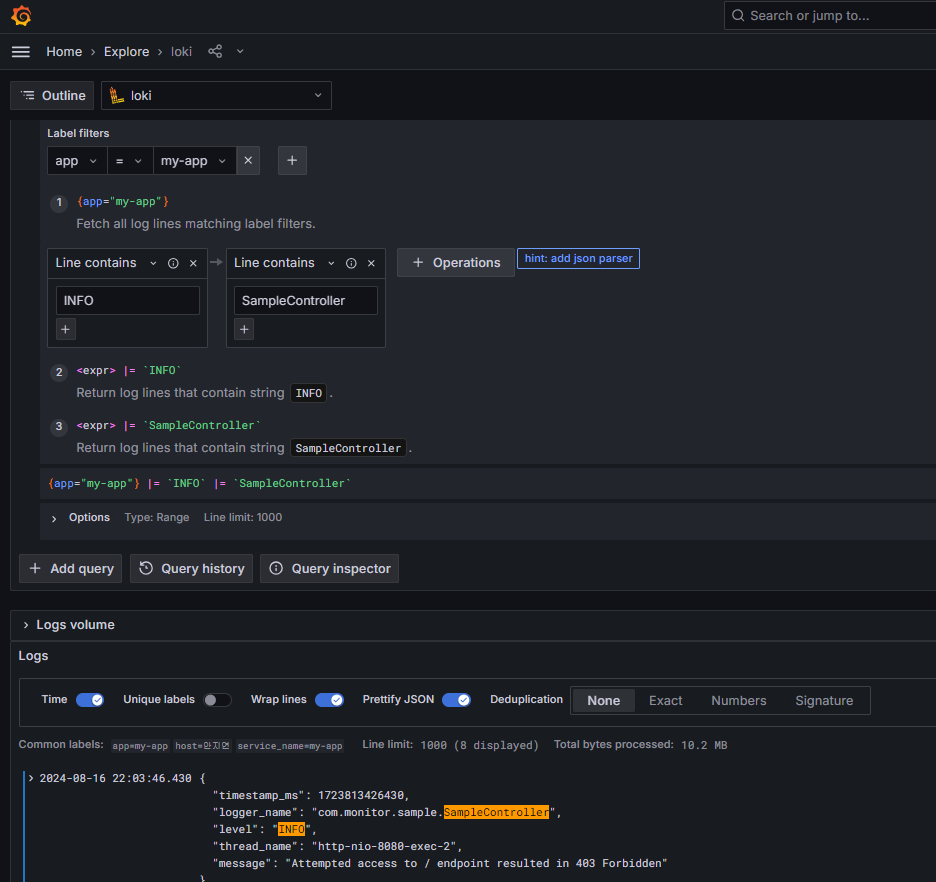Screen dimensions: 936x882
Task: Click the Grafana logo icon
Action: click(x=21, y=16)
